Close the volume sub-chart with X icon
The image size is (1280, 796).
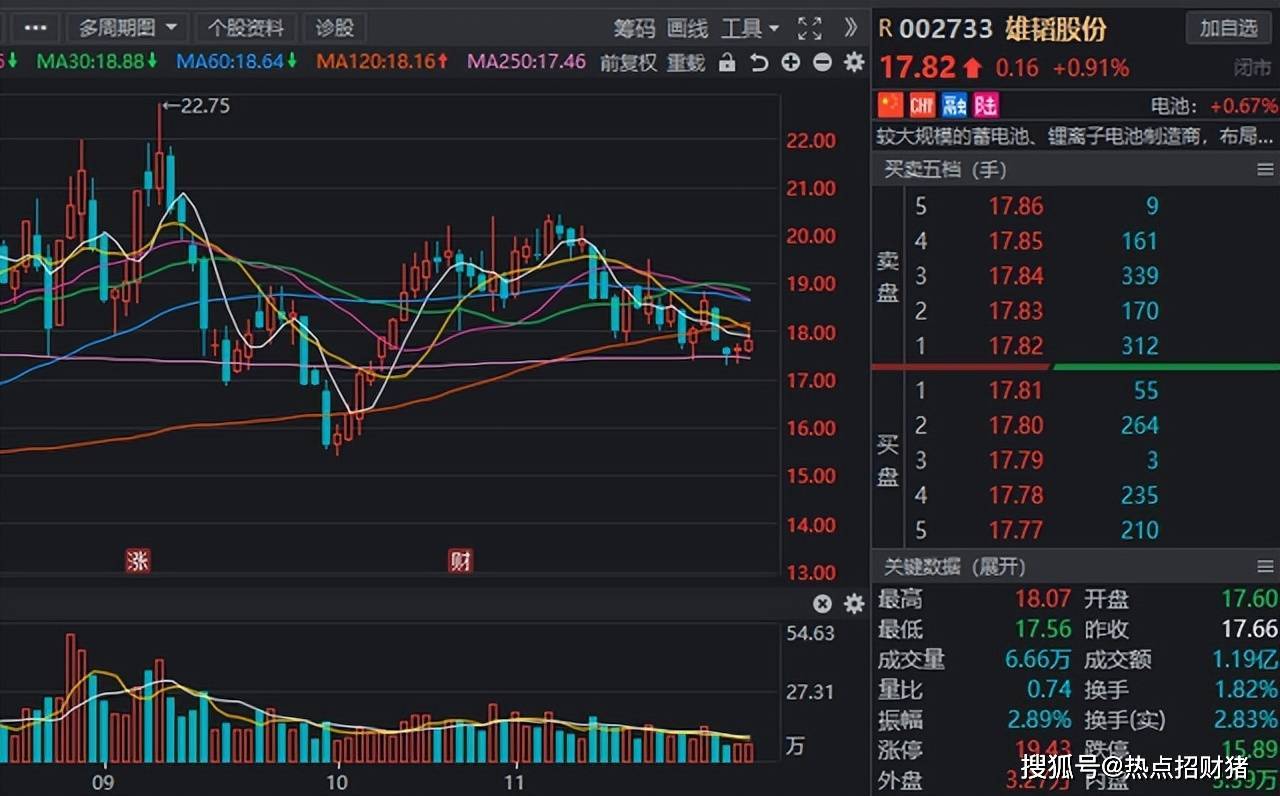(x=822, y=604)
